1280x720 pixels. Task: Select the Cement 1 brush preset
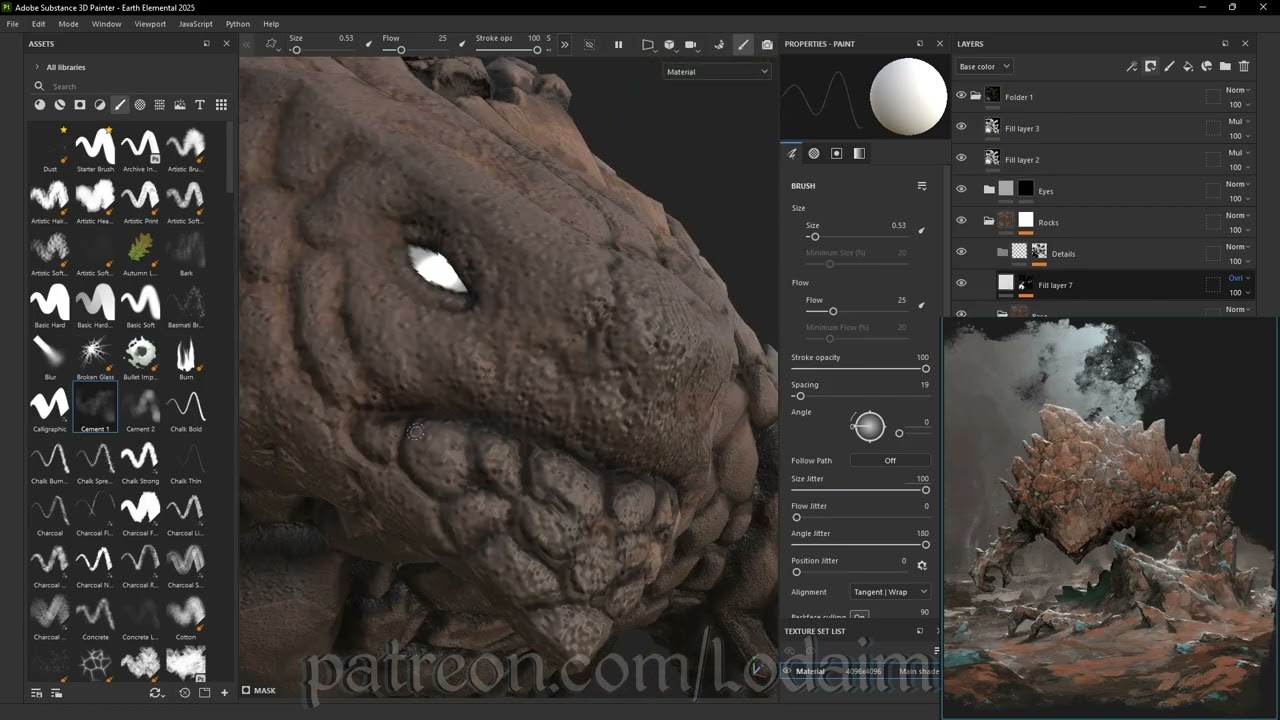click(x=95, y=408)
